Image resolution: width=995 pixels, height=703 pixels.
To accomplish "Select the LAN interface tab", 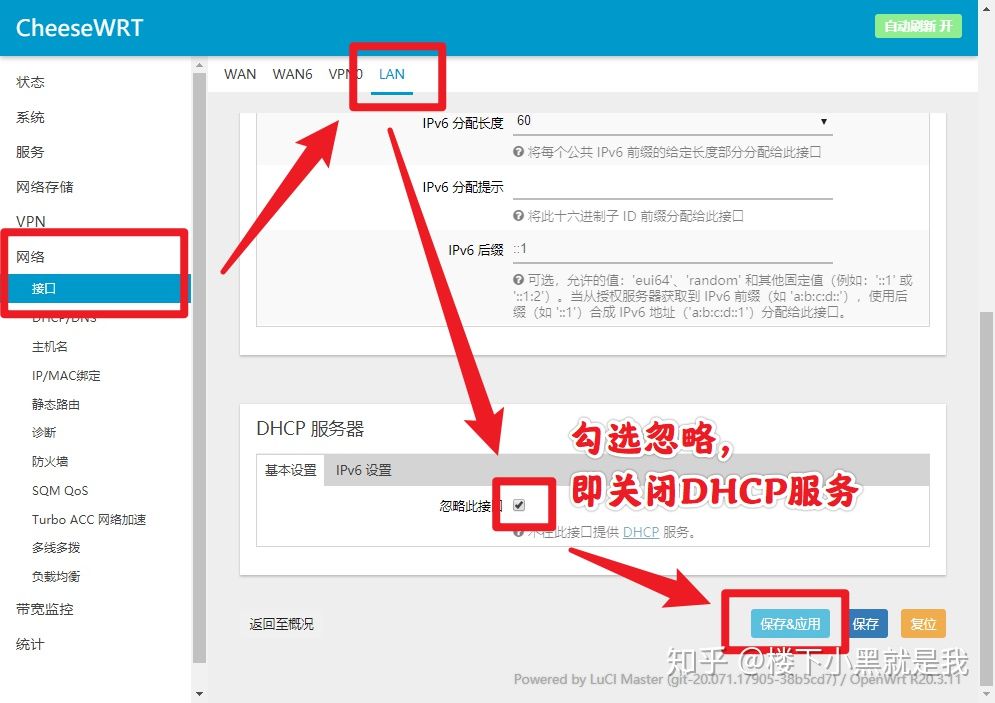I will (392, 74).
